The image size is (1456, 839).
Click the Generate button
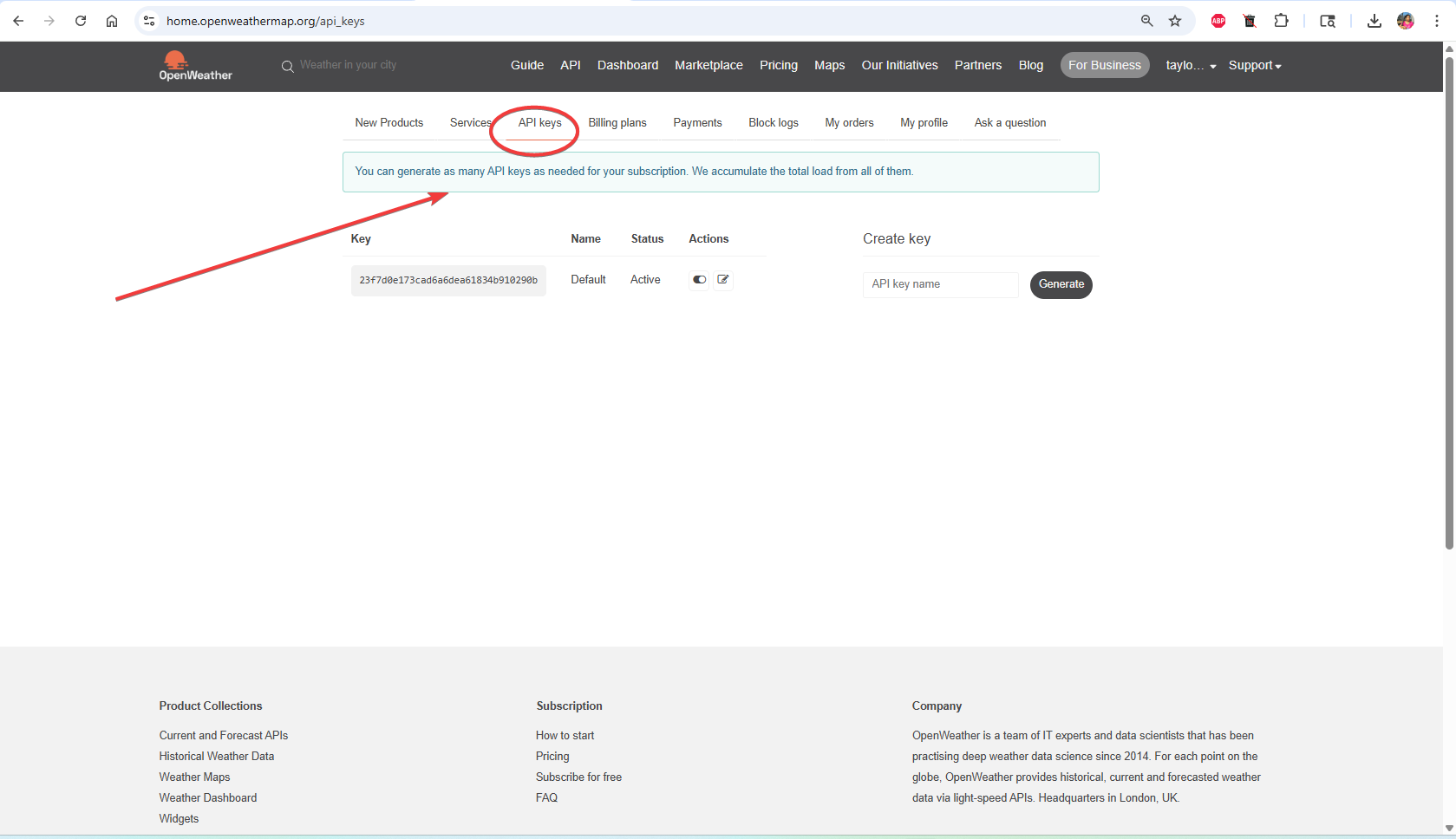[1061, 284]
